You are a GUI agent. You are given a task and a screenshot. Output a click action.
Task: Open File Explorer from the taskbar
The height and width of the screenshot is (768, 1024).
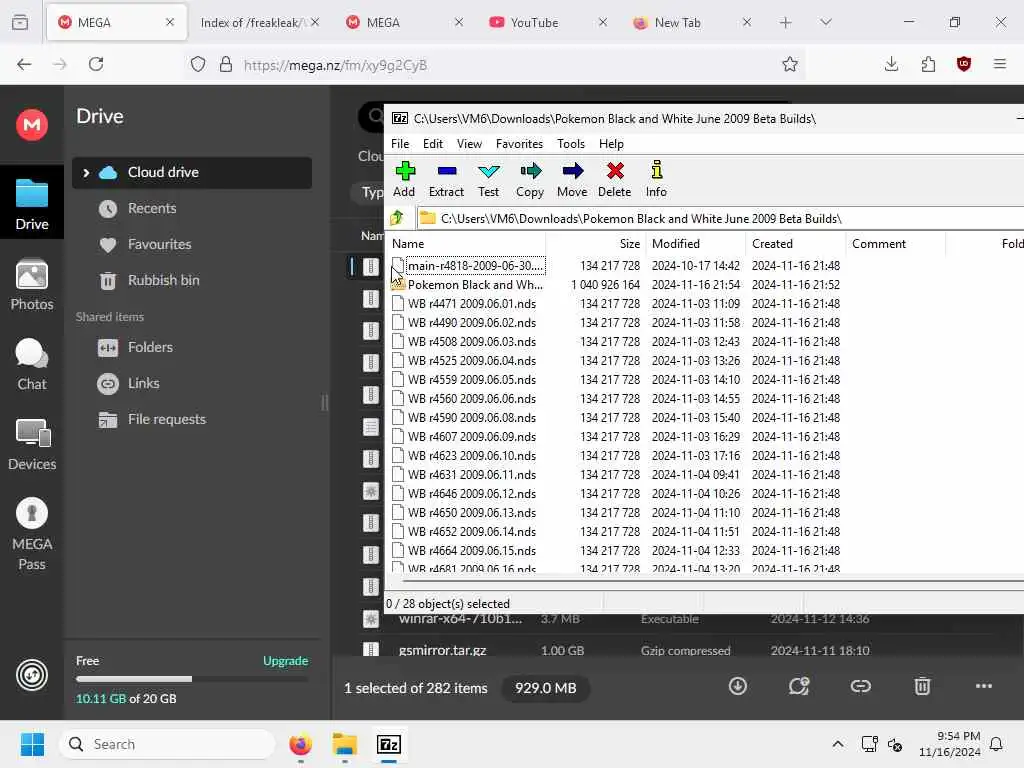(x=344, y=744)
